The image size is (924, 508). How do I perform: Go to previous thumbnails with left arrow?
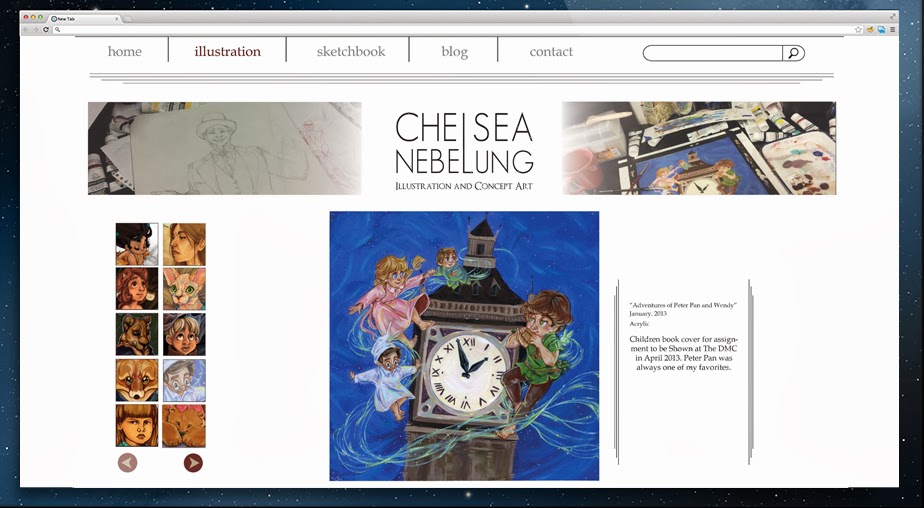coord(127,463)
